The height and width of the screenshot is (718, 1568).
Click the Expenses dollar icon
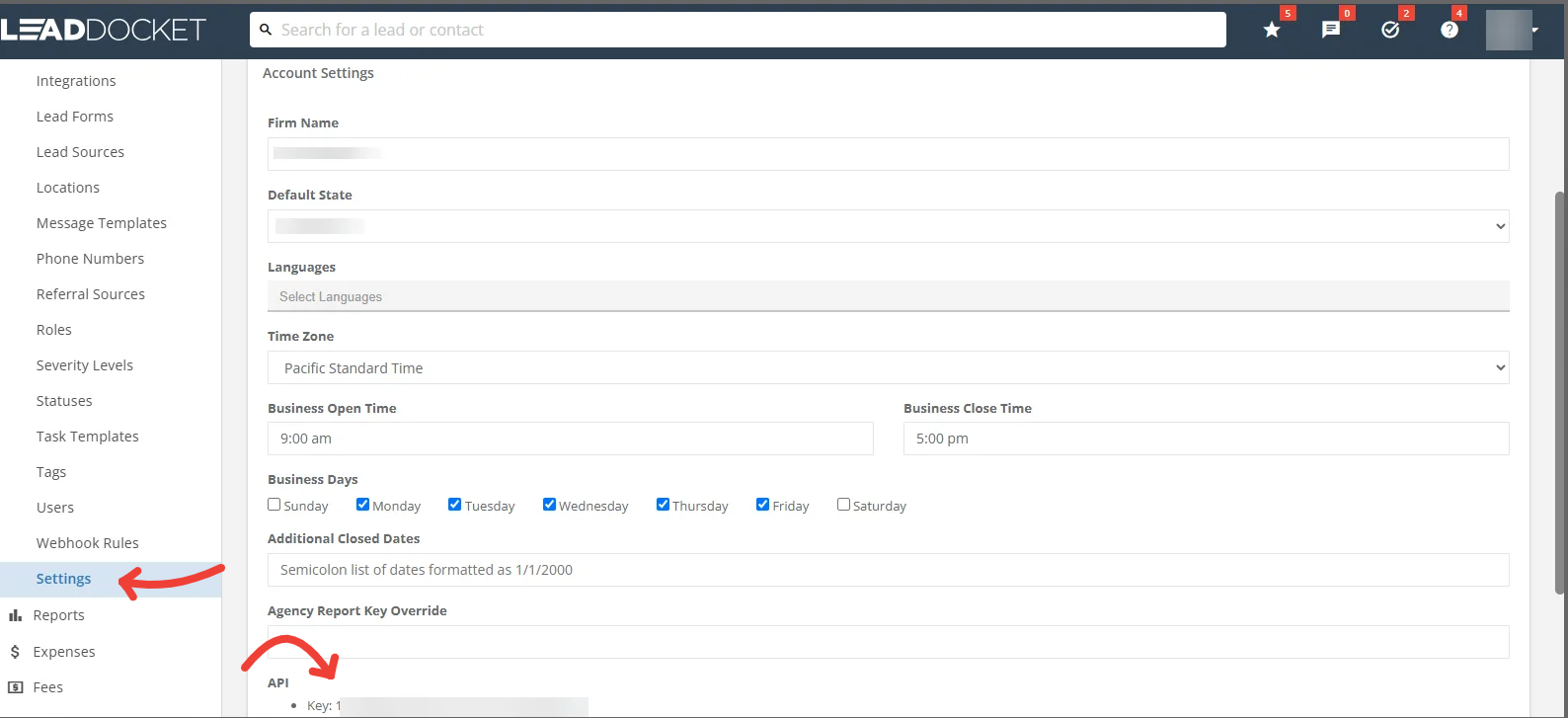click(x=15, y=652)
